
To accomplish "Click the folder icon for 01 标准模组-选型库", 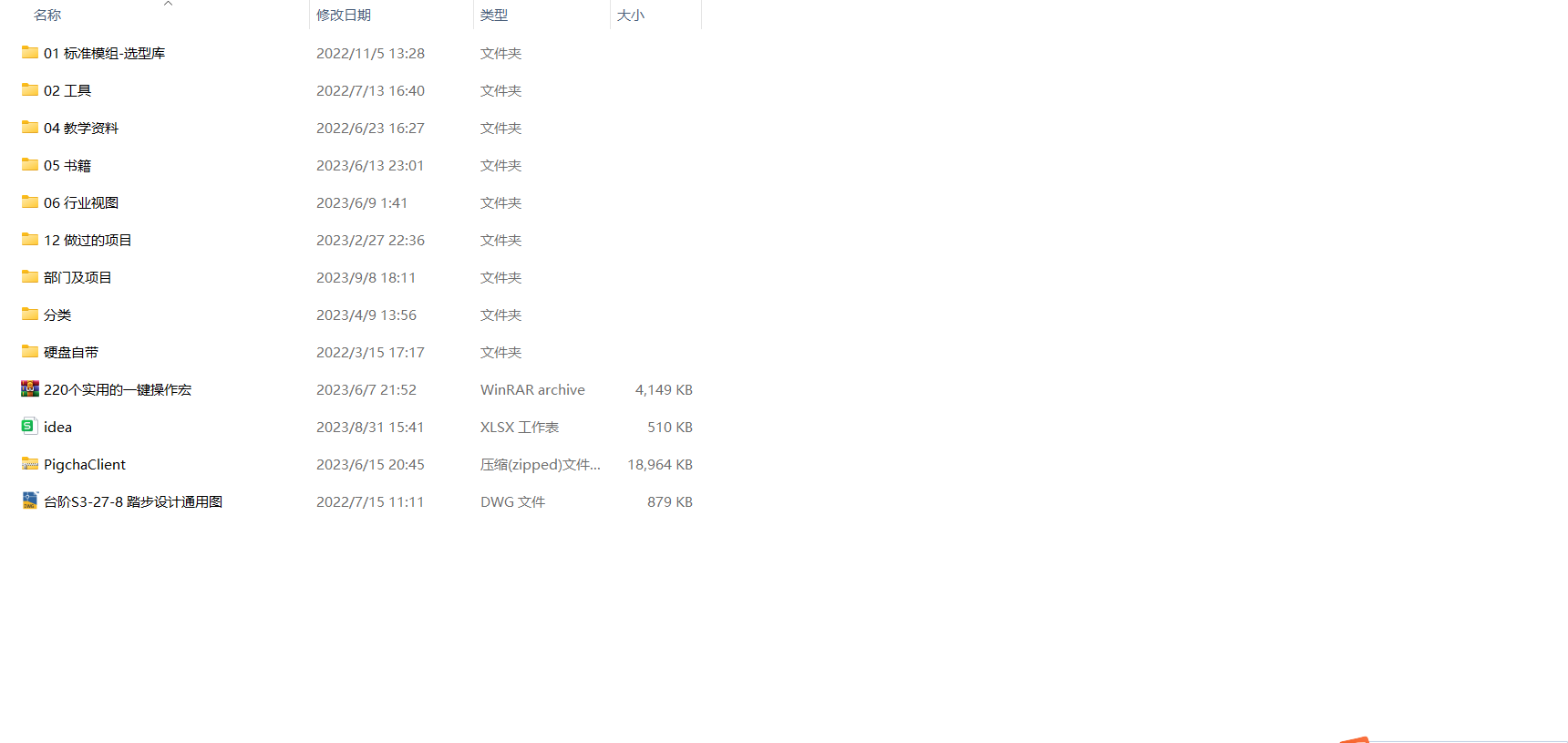I will [x=30, y=53].
